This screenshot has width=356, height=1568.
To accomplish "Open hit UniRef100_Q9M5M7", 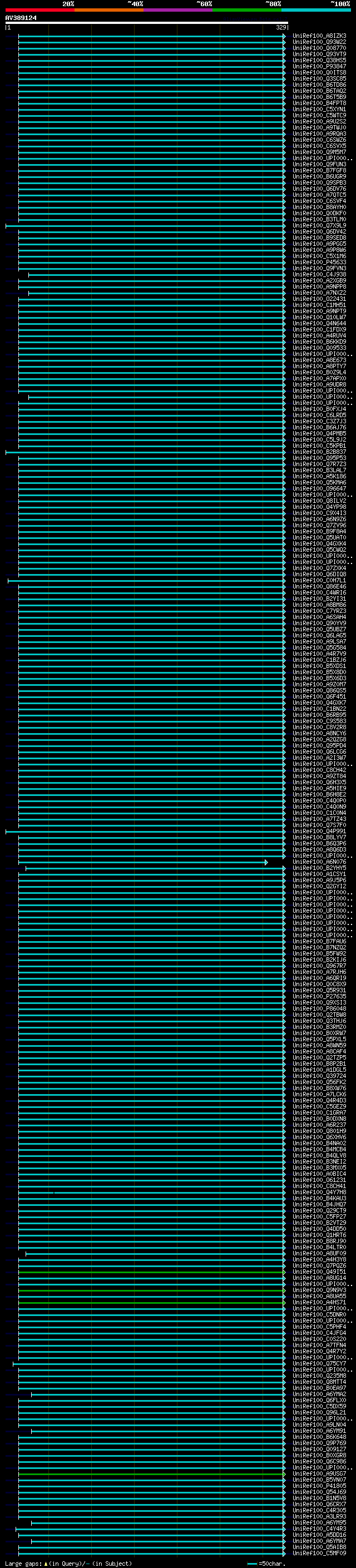I will pos(319,152).
